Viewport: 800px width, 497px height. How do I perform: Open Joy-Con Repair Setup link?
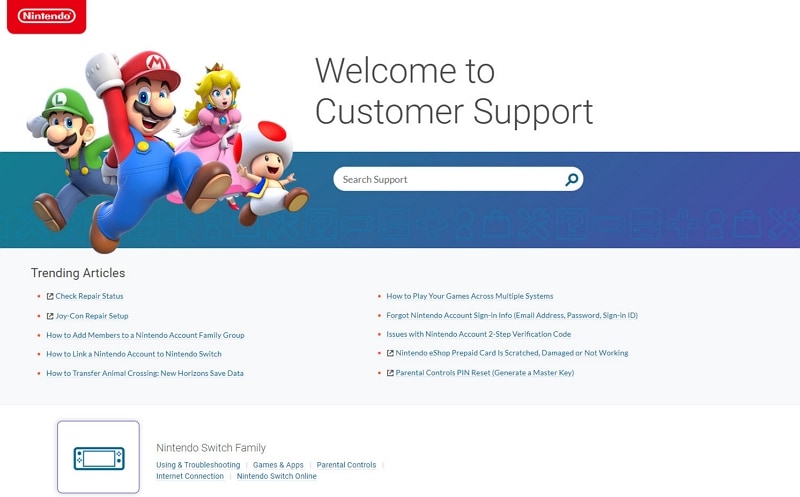click(x=92, y=316)
